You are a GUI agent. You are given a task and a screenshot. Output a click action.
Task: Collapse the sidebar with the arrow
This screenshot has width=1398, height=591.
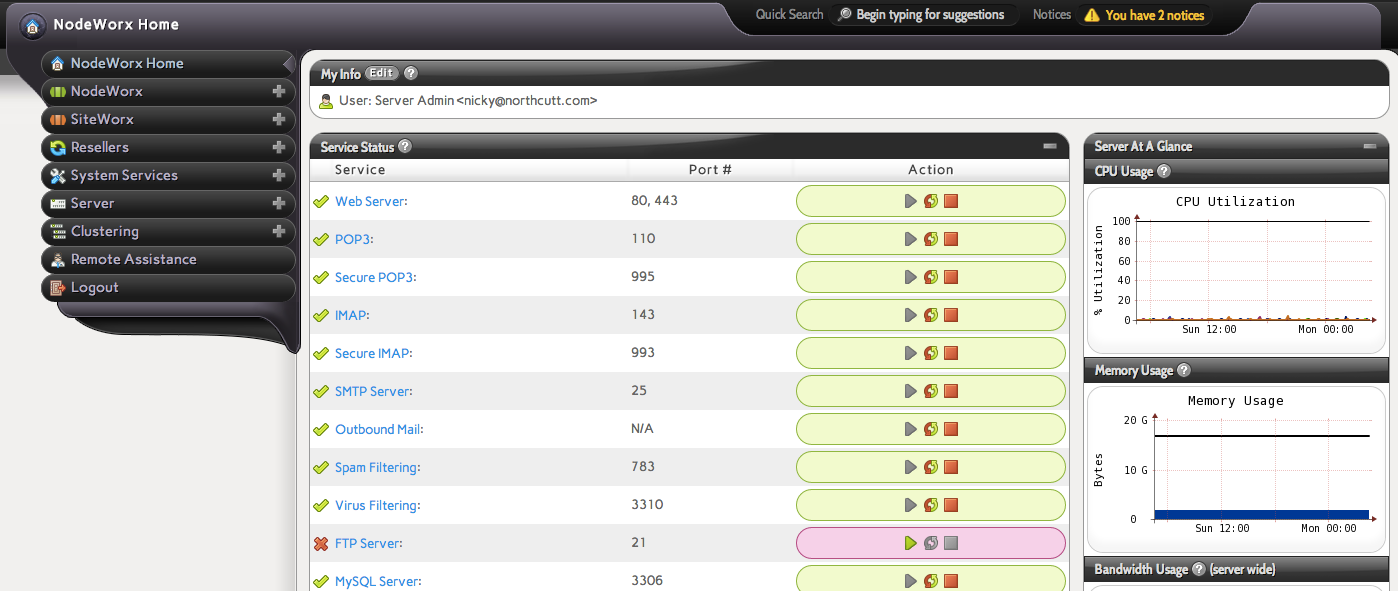pyautogui.click(x=289, y=64)
